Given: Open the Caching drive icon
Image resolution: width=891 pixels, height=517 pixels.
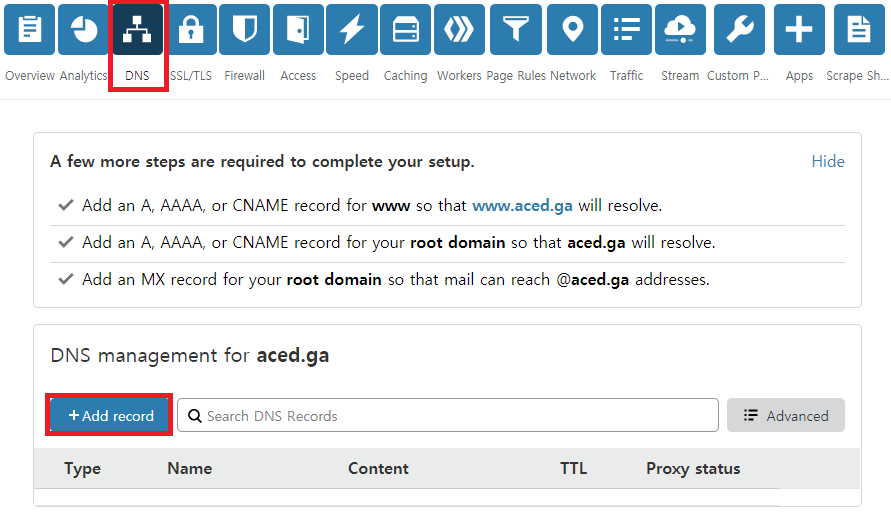Looking at the screenshot, I should point(406,30).
